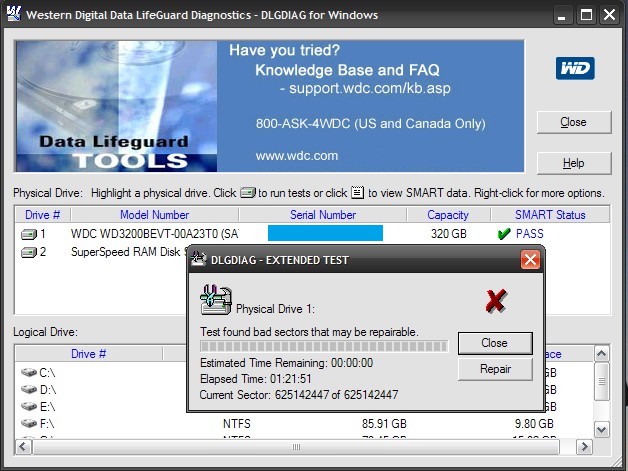Image resolution: width=628 pixels, height=471 pixels.
Task: Click the SMART data icon in instructions
Action: click(x=357, y=193)
